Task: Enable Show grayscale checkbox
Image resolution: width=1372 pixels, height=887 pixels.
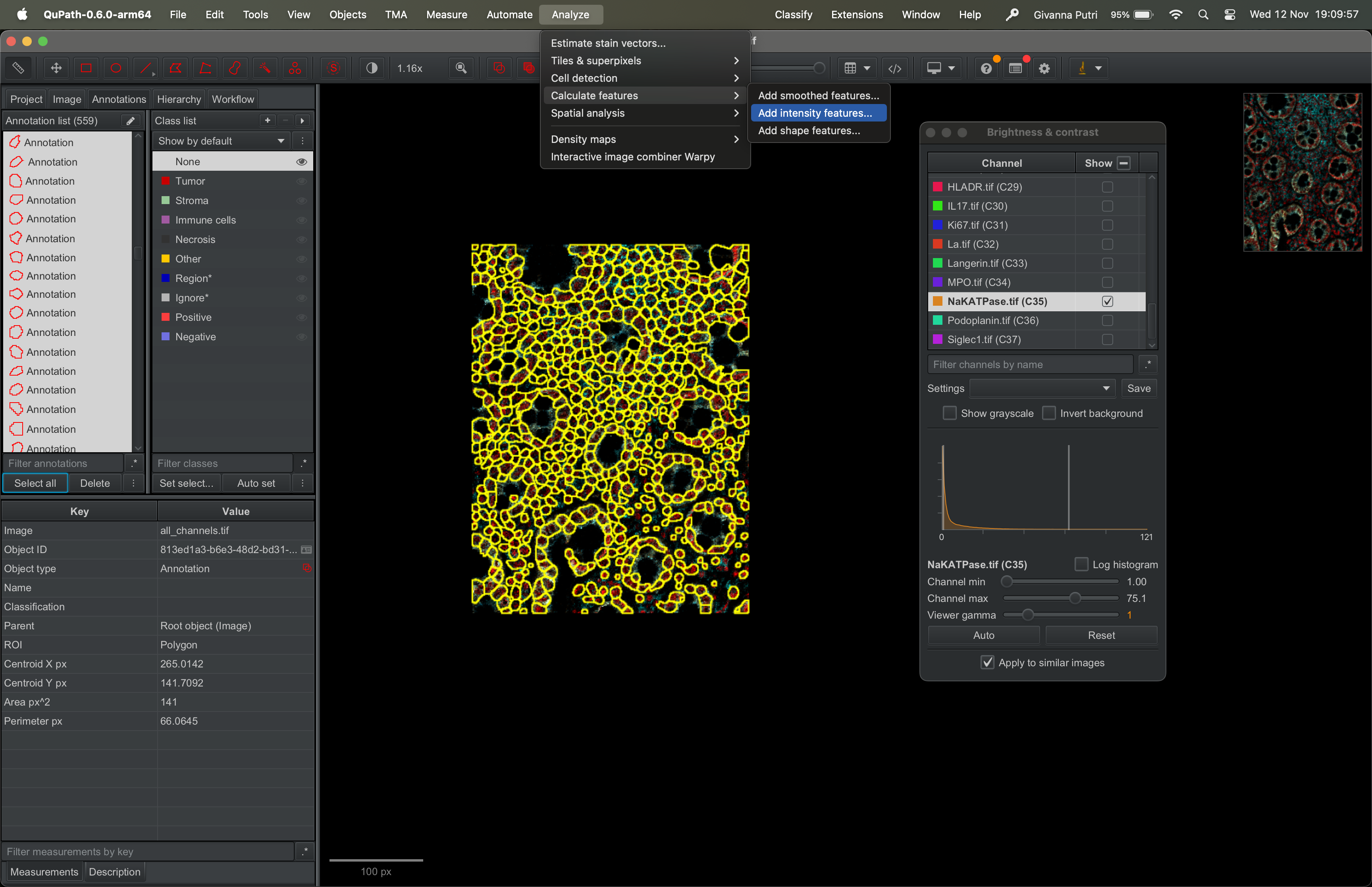Action: [949, 413]
